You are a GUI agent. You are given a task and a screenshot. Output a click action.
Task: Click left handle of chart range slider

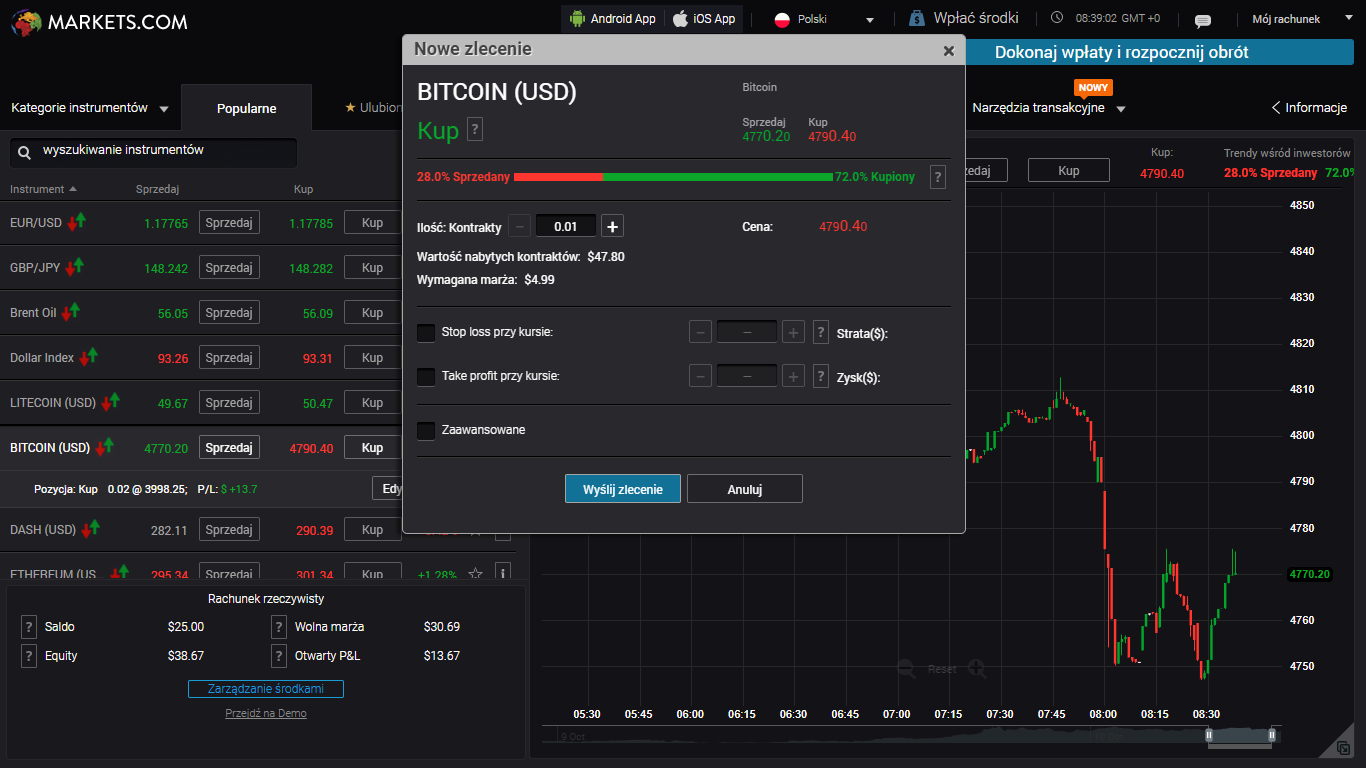tap(1209, 736)
